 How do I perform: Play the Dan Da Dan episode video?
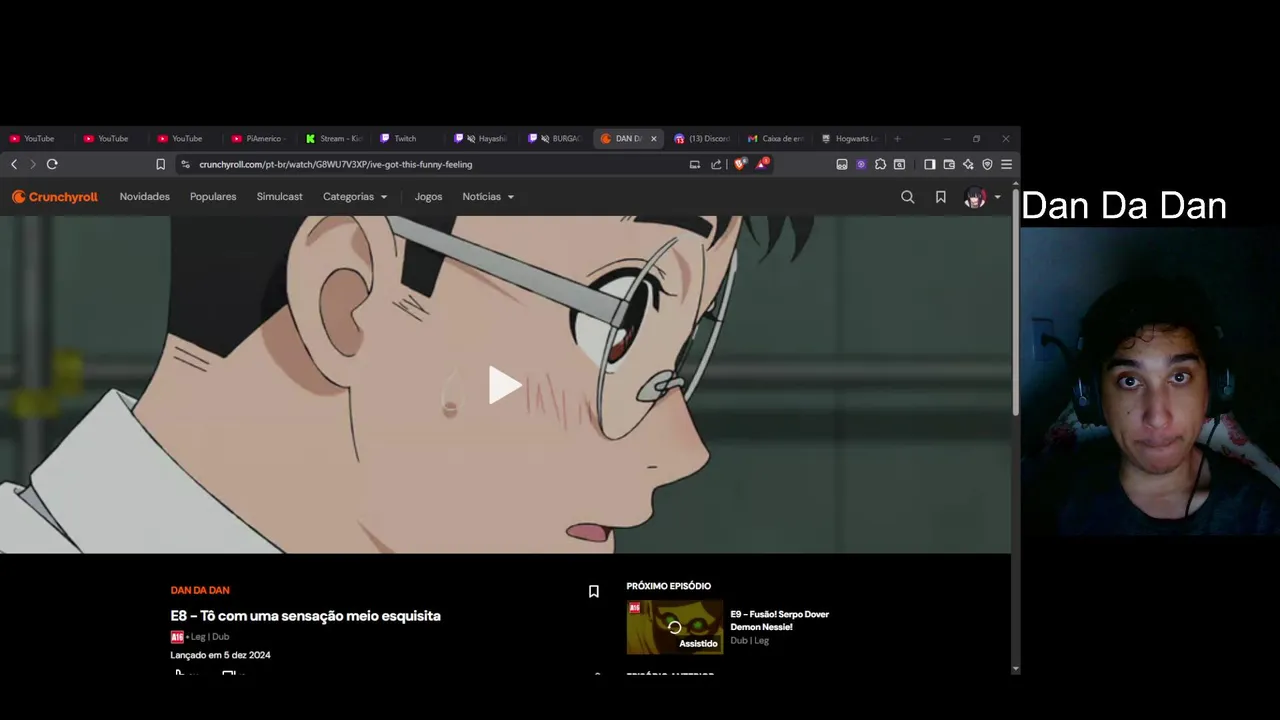click(504, 385)
